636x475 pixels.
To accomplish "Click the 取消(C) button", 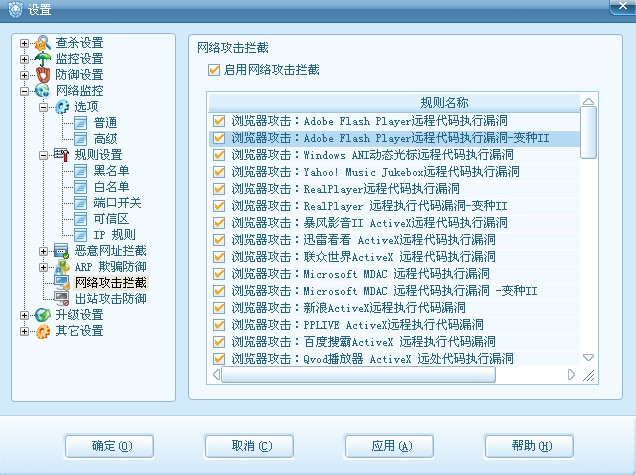I will (249, 446).
